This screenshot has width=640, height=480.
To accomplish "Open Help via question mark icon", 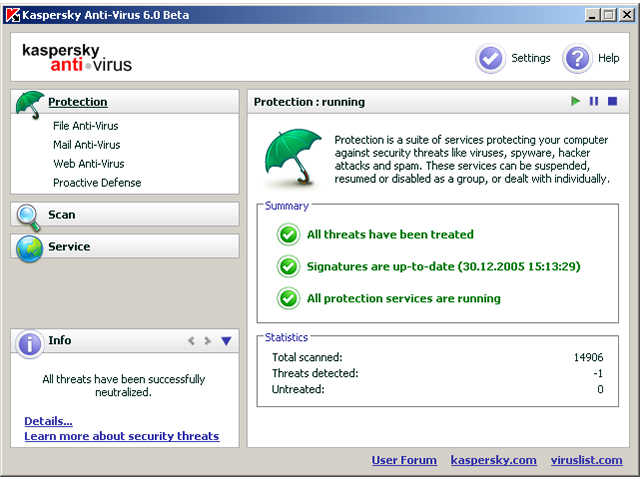I will (577, 58).
